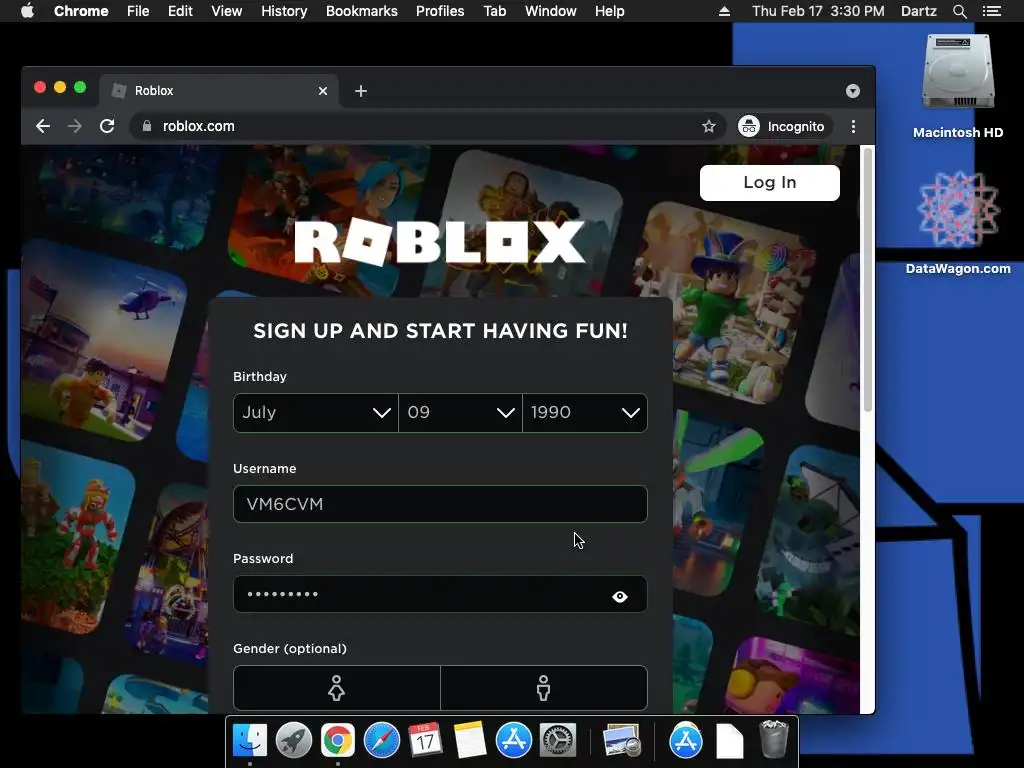Image resolution: width=1024 pixels, height=768 pixels.
Task: Open the Edit menu
Action: tap(180, 11)
